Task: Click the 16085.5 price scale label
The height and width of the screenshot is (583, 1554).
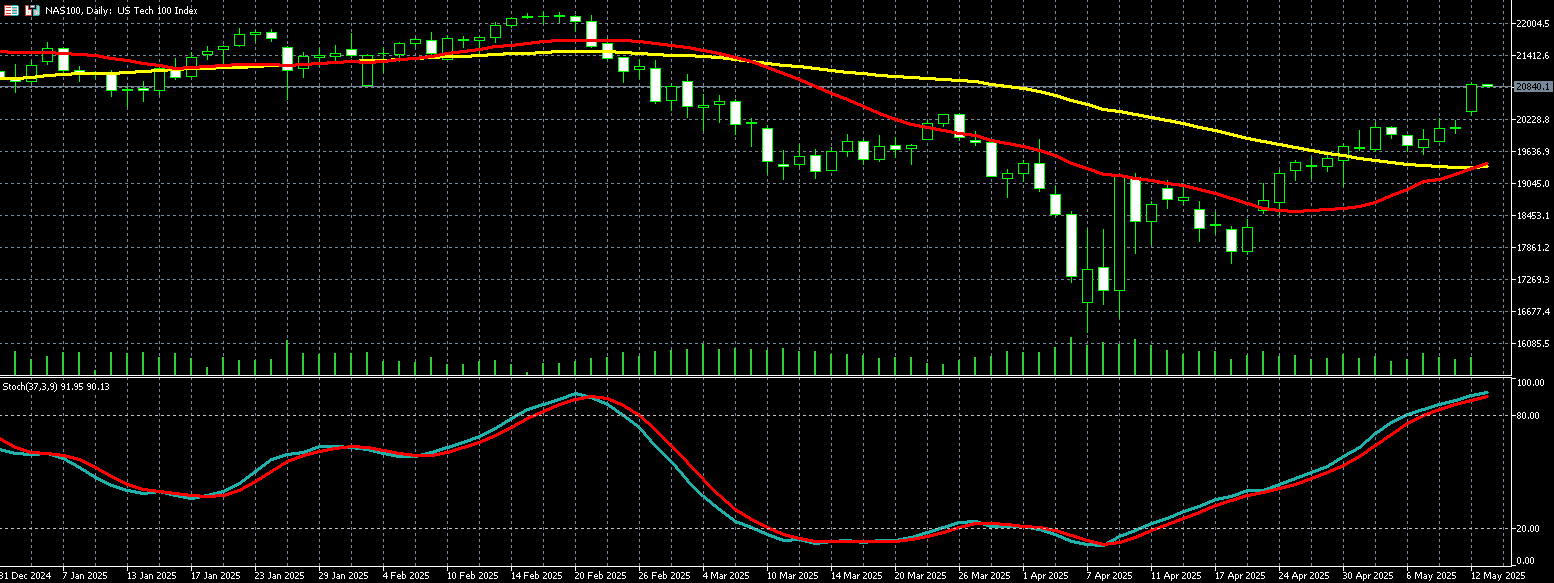Action: click(x=1532, y=344)
